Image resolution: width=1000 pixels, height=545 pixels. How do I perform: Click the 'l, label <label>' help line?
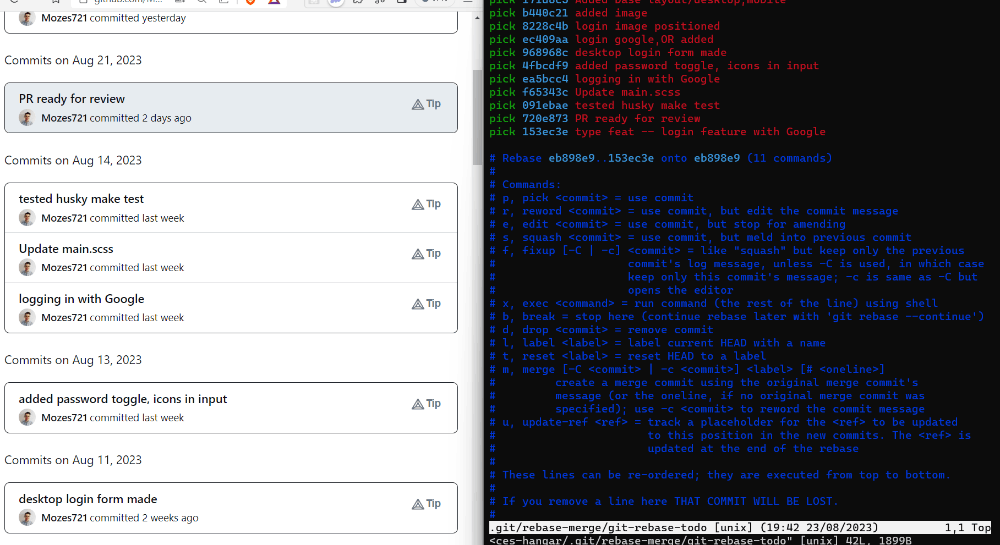click(658, 343)
